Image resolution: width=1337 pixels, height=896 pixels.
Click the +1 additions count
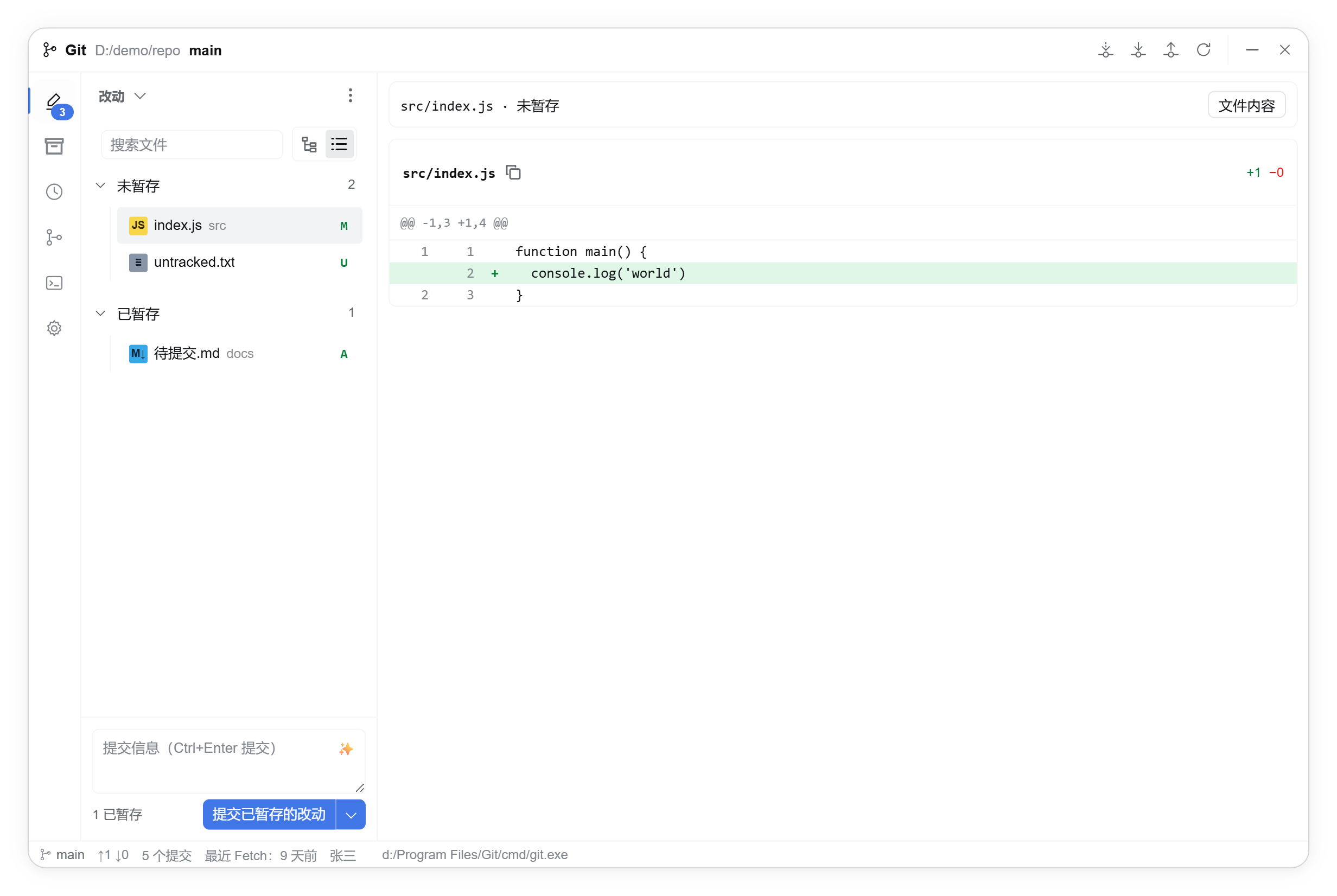coord(1253,172)
